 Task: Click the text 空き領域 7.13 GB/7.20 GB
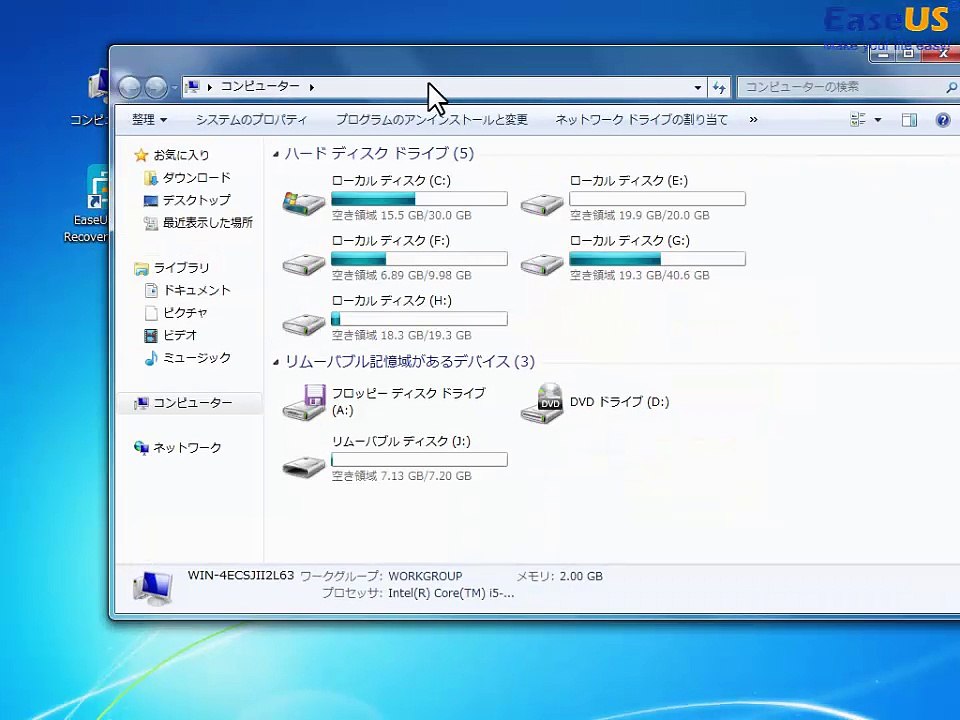pyautogui.click(x=402, y=476)
